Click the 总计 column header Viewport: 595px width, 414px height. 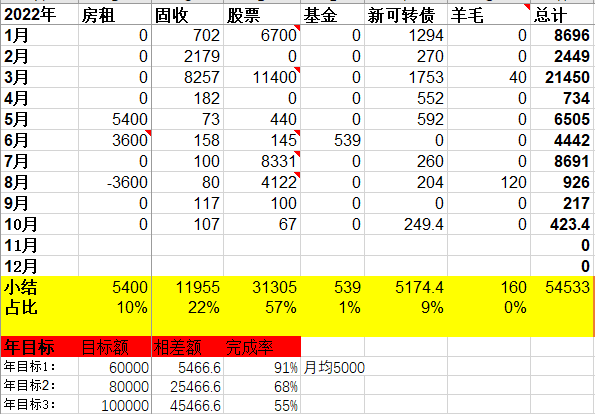point(562,15)
